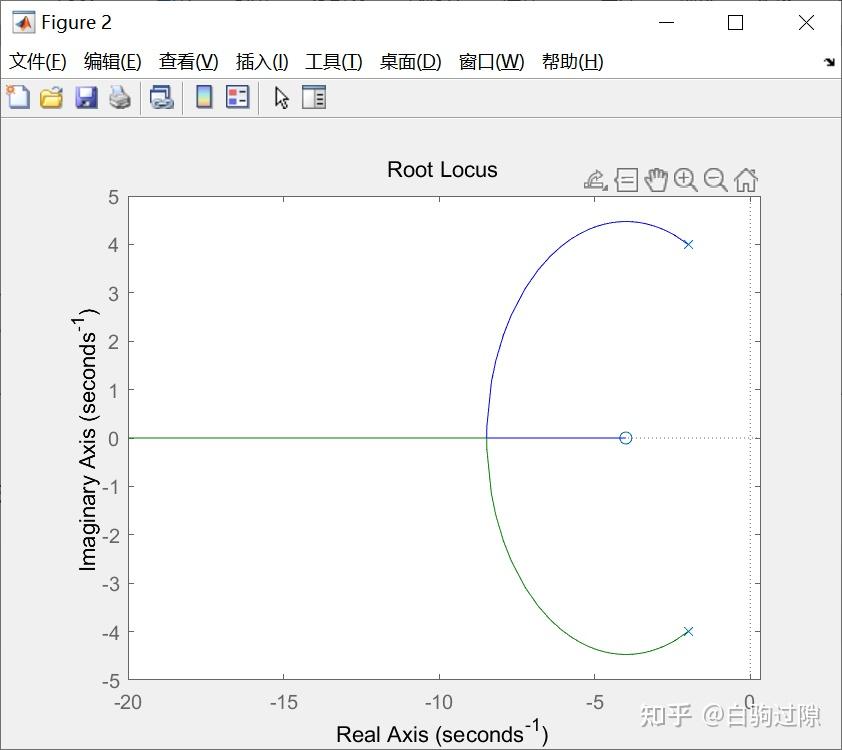Minimize the Figure 2 window

(666, 23)
